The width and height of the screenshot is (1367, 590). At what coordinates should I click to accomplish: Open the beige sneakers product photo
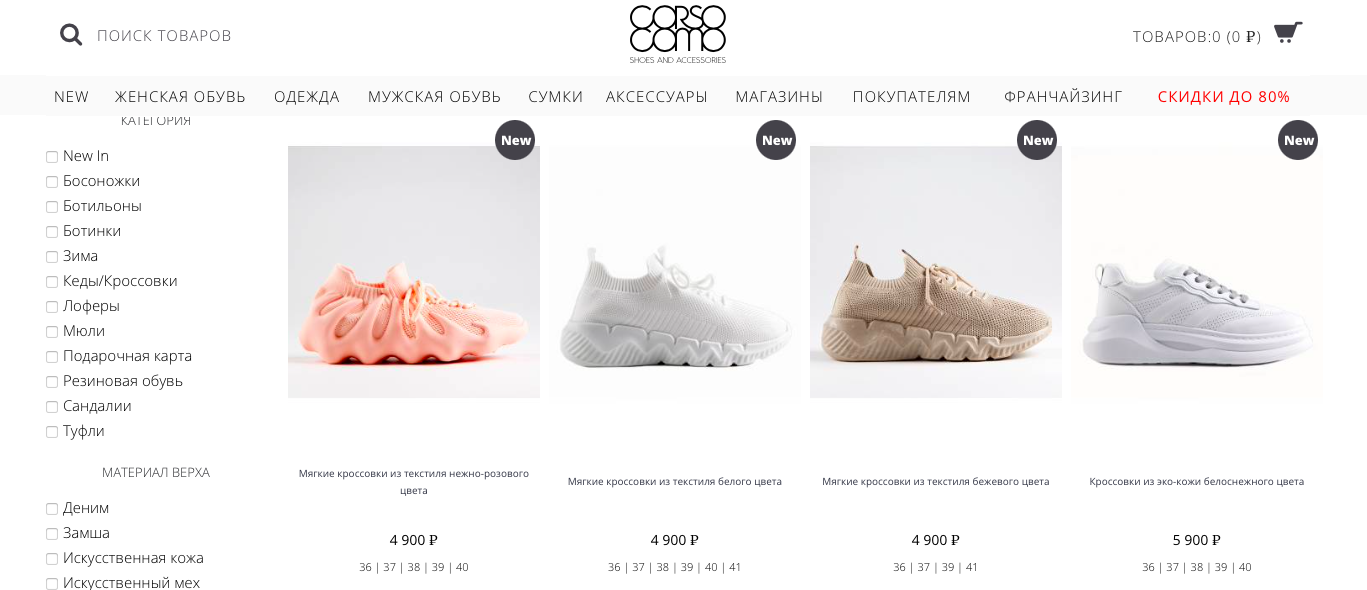coord(936,272)
